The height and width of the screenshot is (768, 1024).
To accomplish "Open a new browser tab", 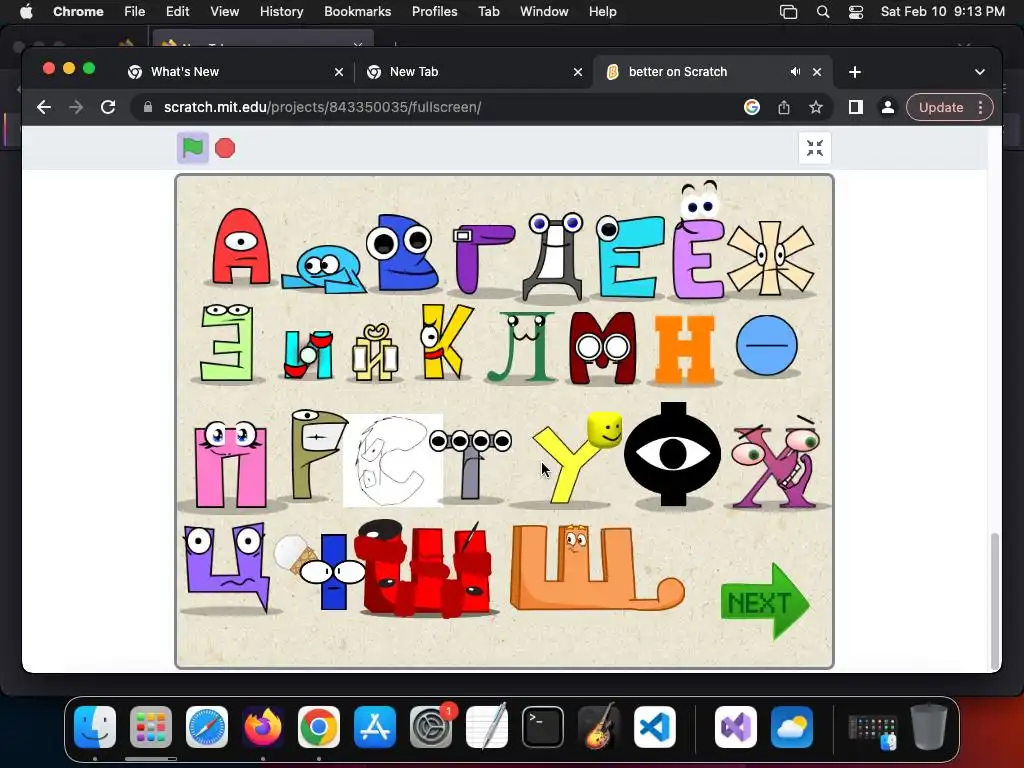I will point(855,72).
